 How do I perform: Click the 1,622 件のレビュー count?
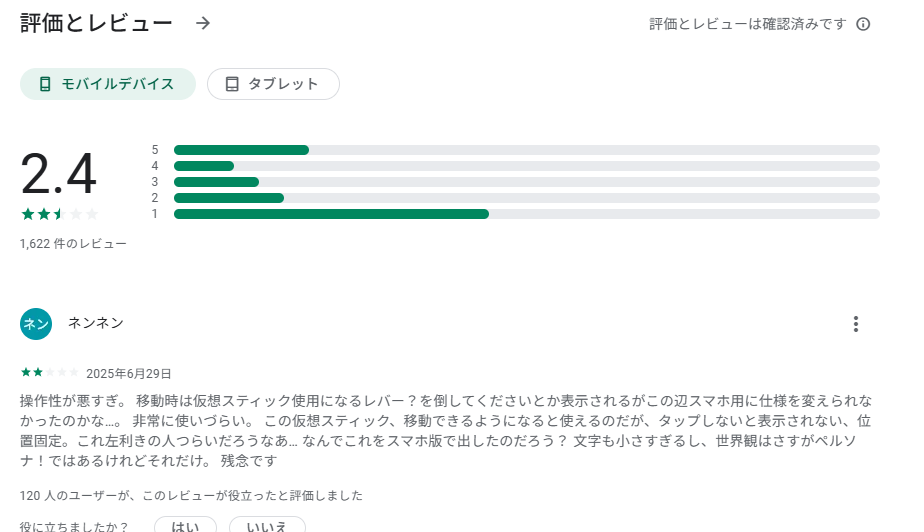(x=73, y=243)
